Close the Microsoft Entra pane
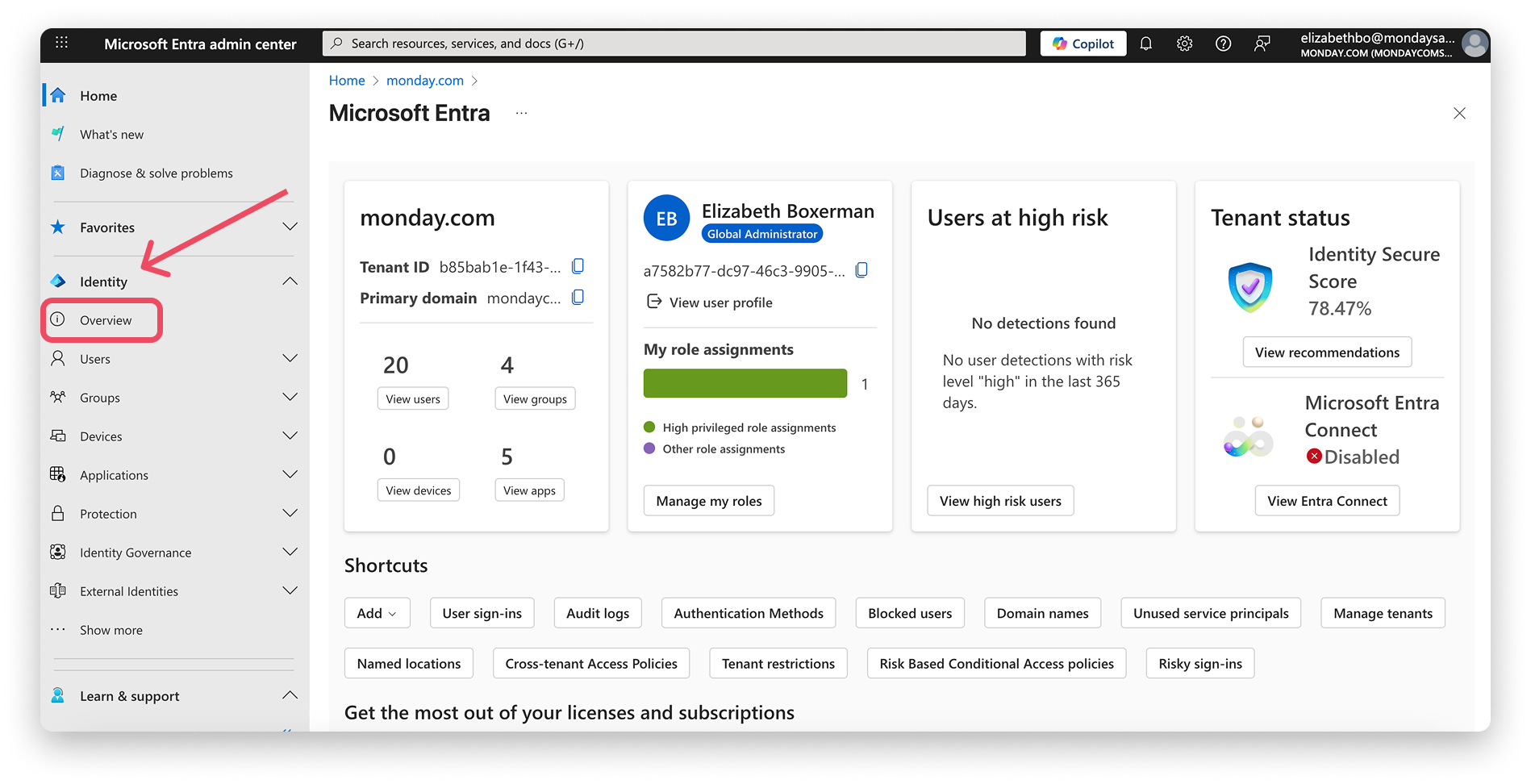This screenshot has height=784, width=1531. (x=1459, y=113)
